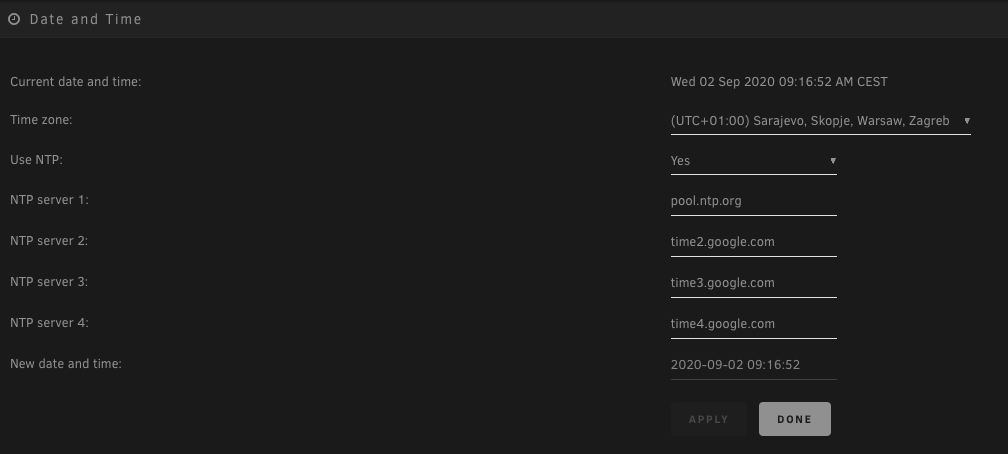Screen dimensions: 1008x454
Task: Click the Done button
Action: point(795,419)
